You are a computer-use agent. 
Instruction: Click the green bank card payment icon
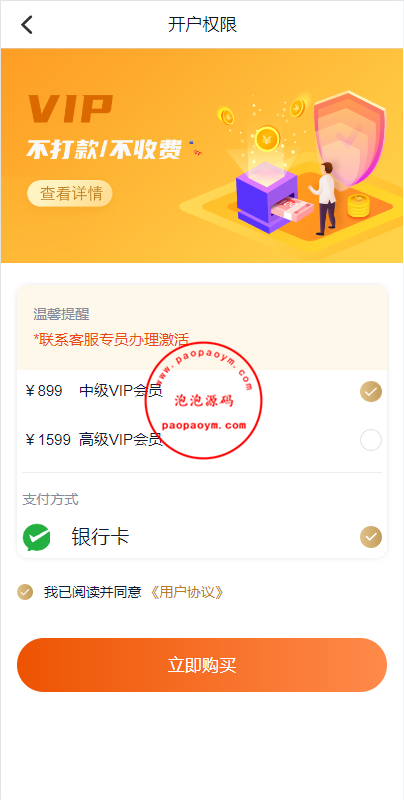[37, 537]
